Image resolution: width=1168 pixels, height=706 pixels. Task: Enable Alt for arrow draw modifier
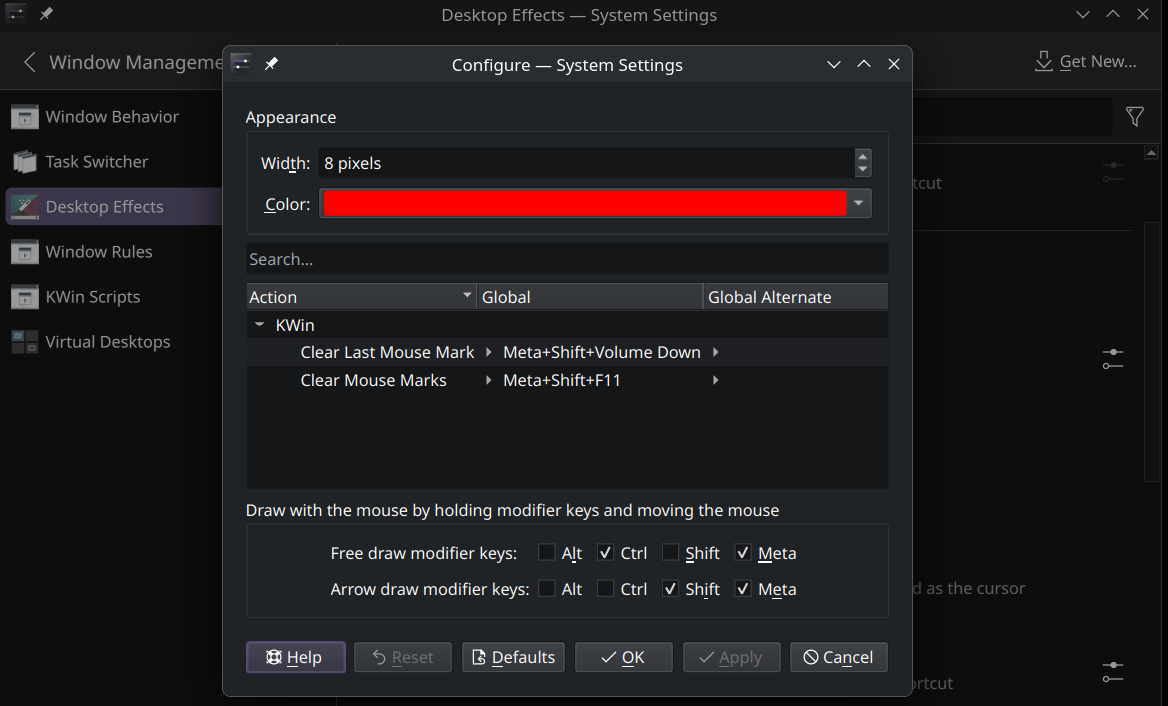click(x=547, y=588)
